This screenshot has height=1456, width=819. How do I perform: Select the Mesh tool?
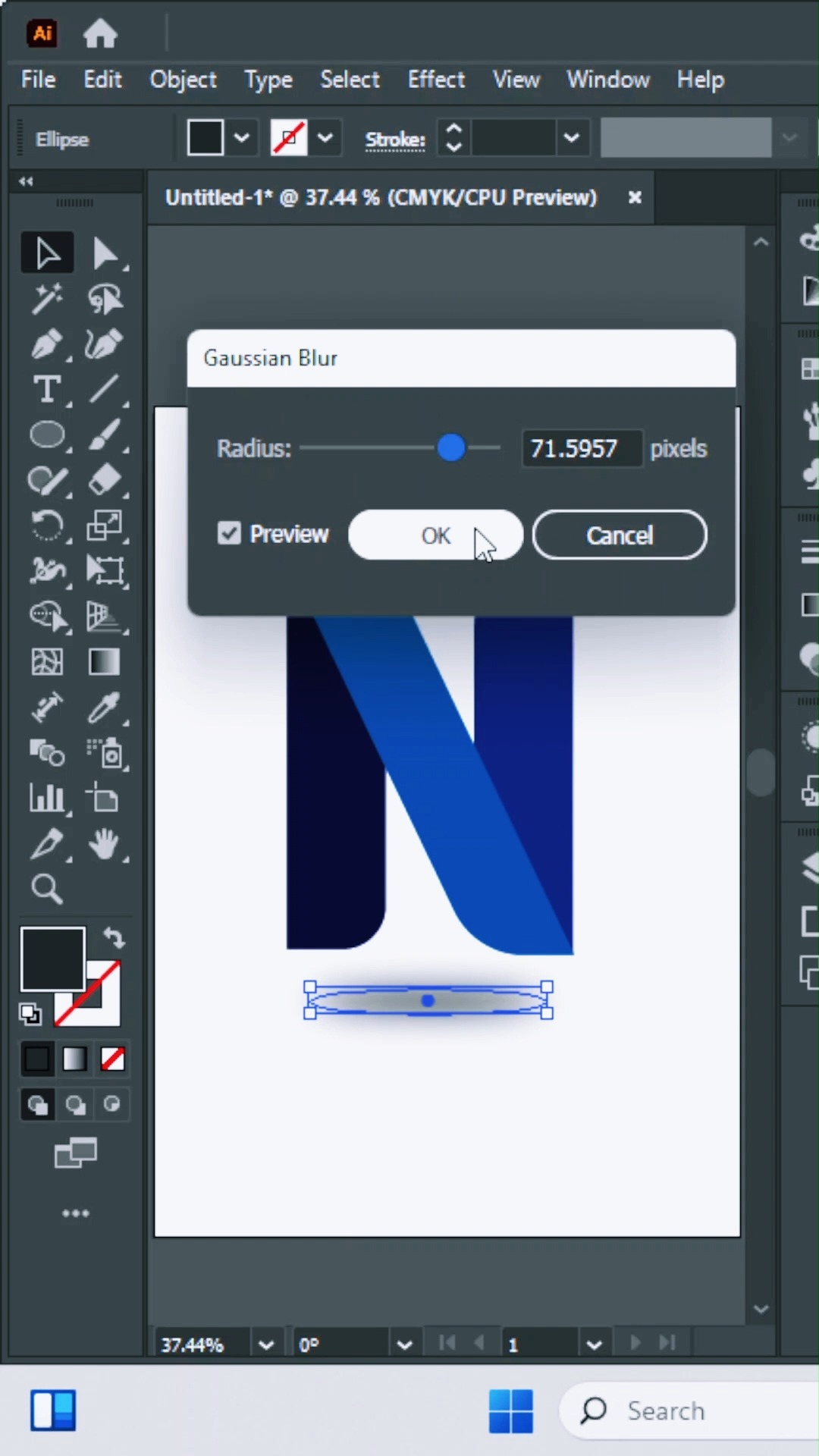coord(47,662)
